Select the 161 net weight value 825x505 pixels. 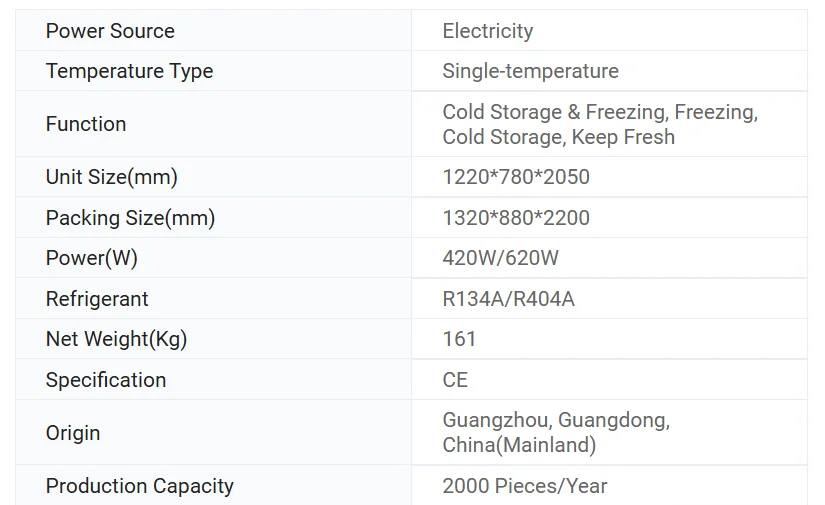pos(459,339)
